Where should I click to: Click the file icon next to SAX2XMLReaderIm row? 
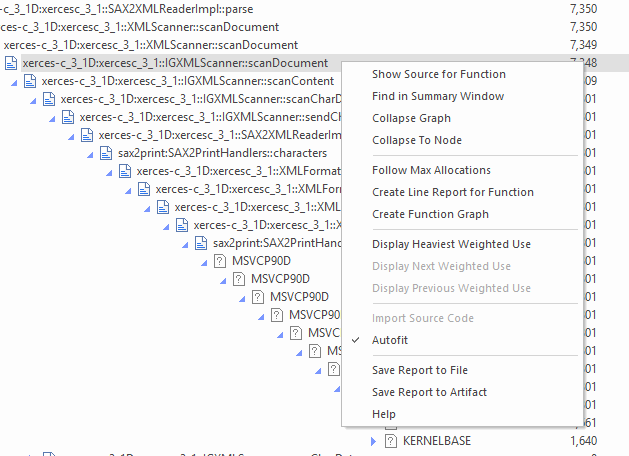pos(88,135)
